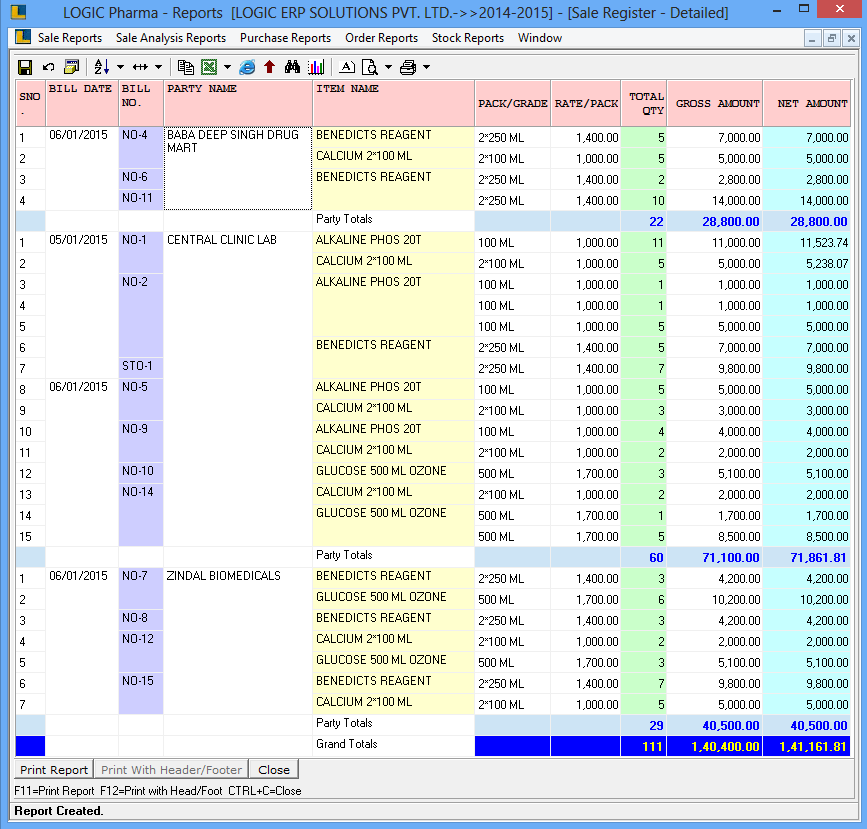Image resolution: width=867 pixels, height=829 pixels.
Task: Select party BABA DEEP SINGH DRUG MART
Action: tap(238, 169)
